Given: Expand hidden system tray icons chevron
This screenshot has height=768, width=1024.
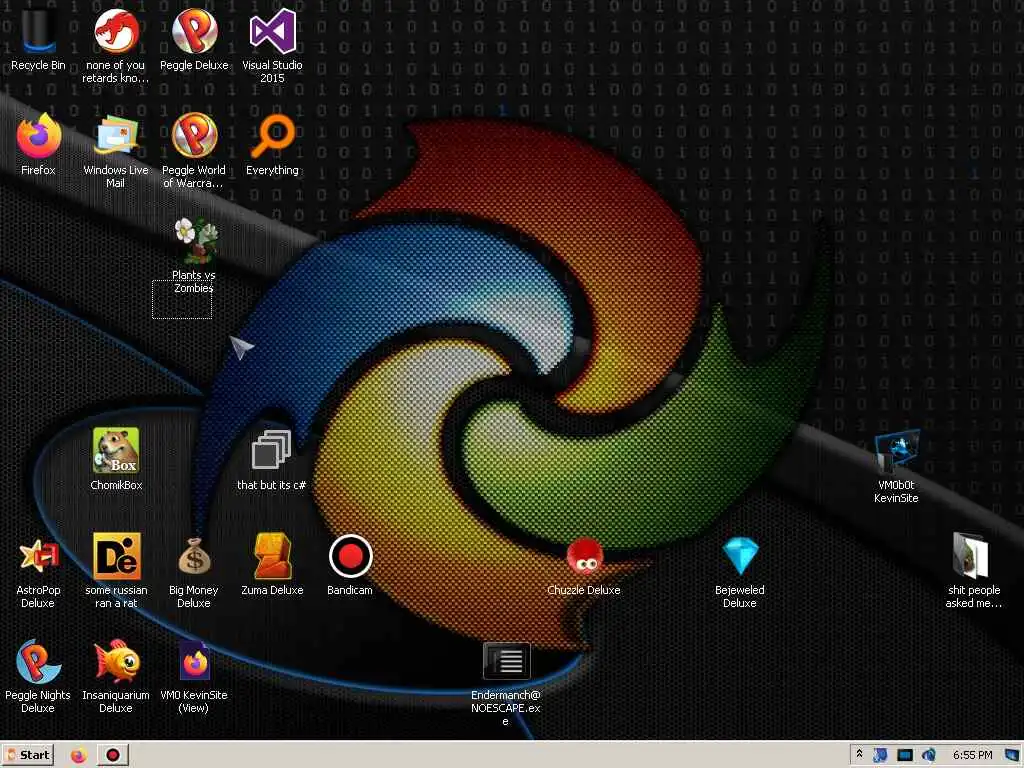Looking at the screenshot, I should [859, 754].
